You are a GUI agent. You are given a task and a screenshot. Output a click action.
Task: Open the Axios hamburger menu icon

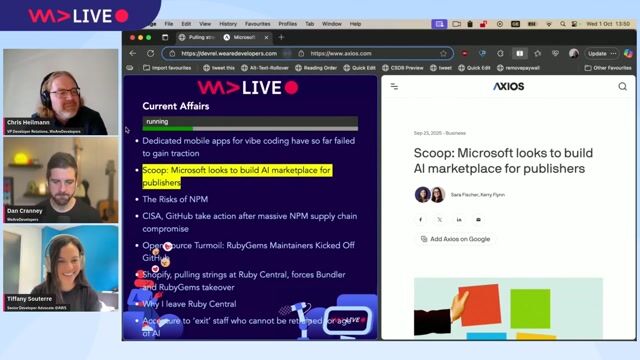click(394, 87)
